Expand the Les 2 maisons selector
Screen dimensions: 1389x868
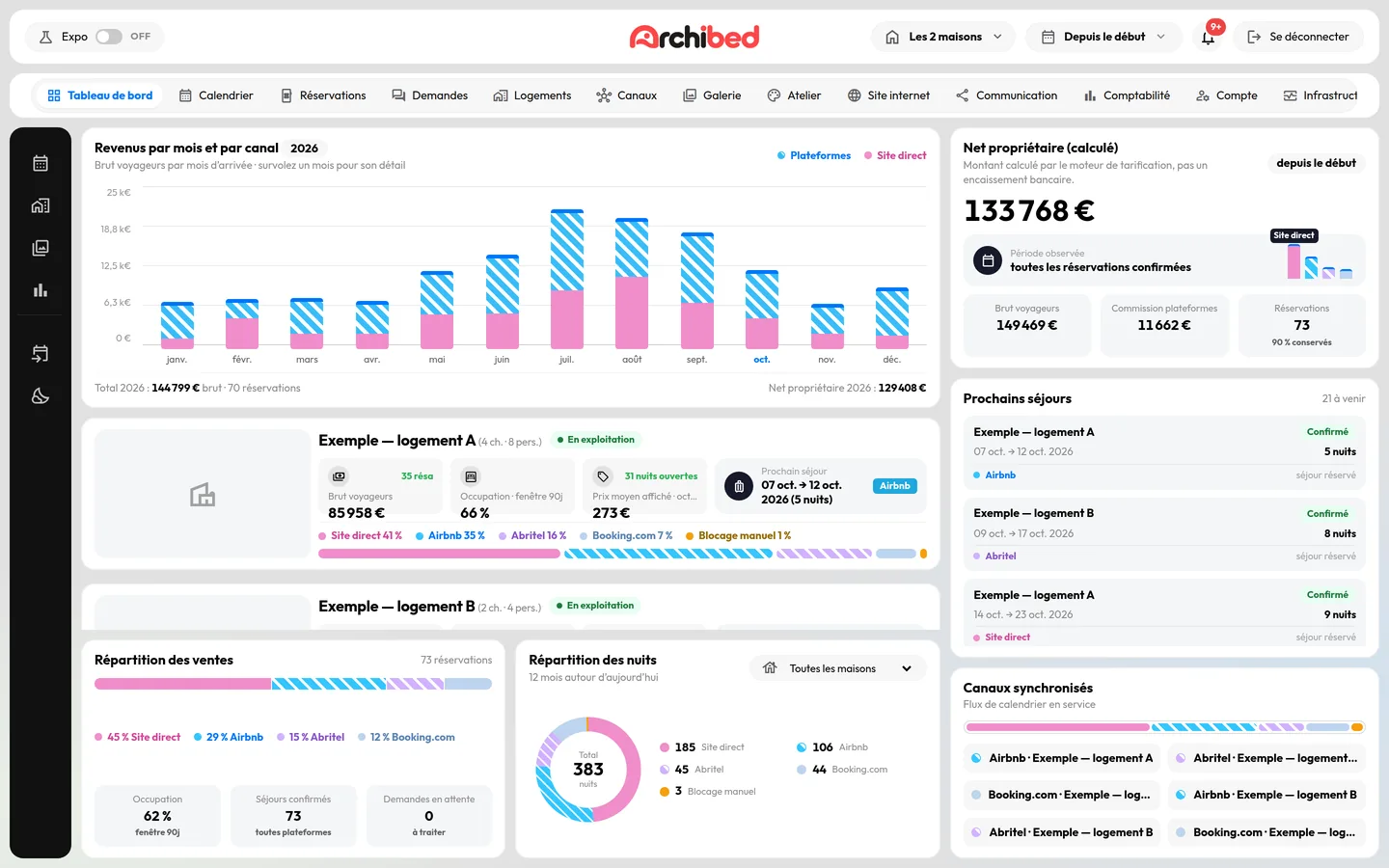[x=943, y=37]
